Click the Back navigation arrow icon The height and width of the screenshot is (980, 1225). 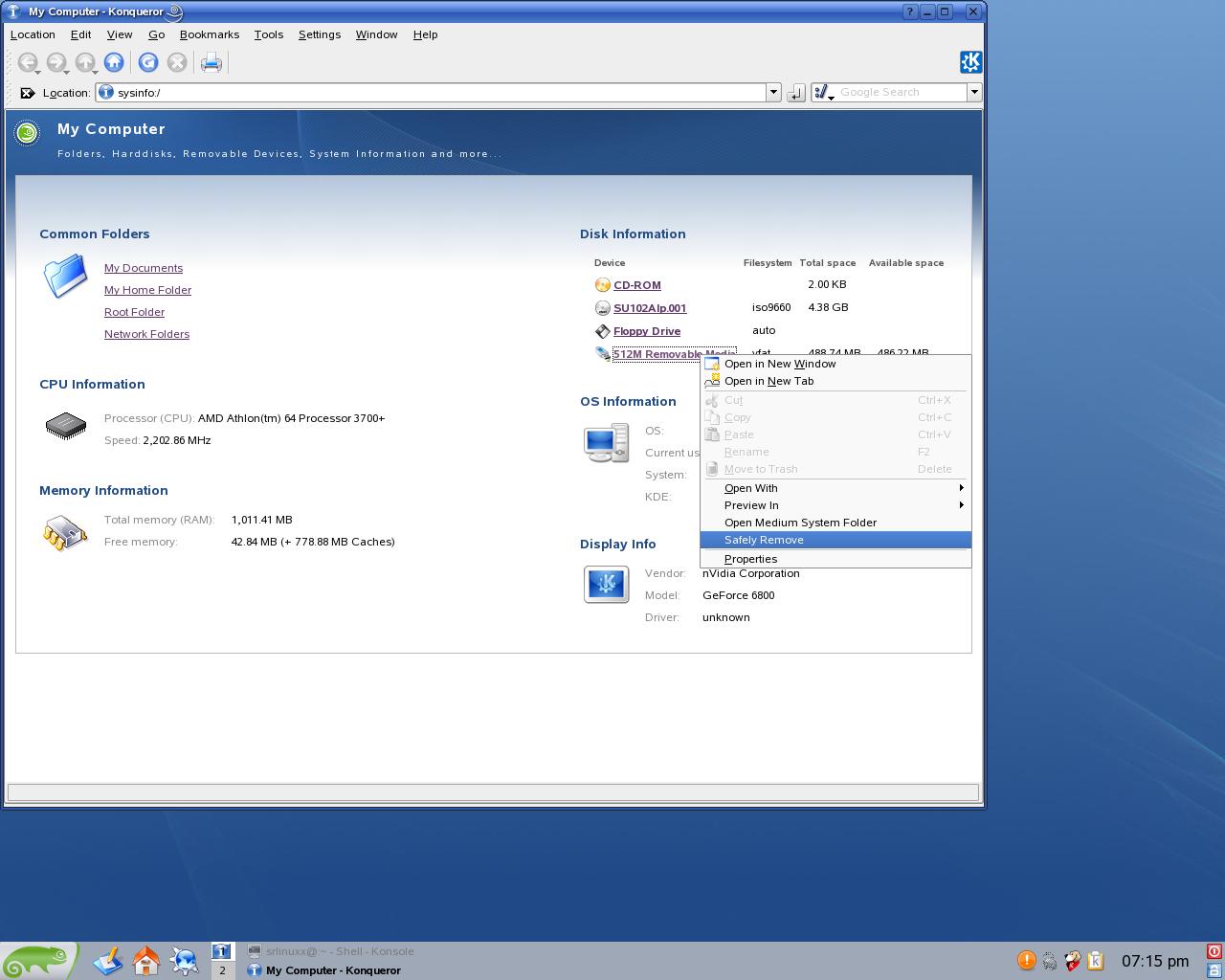[x=28, y=63]
